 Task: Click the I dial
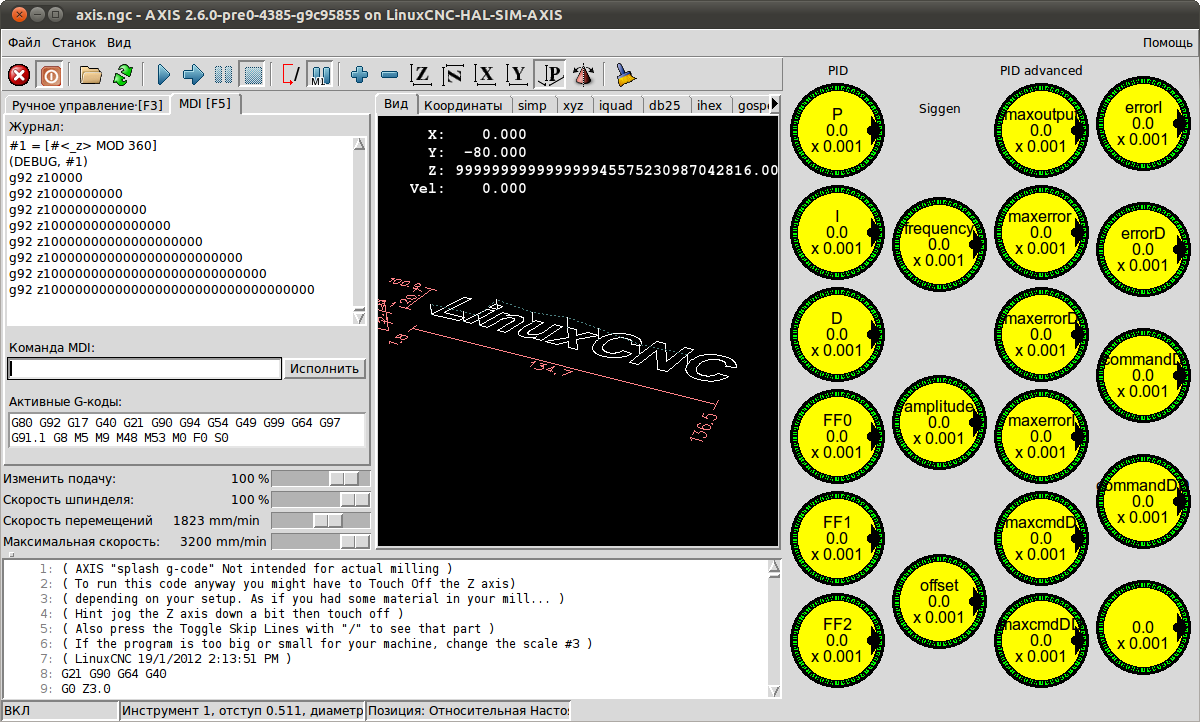tap(837, 233)
